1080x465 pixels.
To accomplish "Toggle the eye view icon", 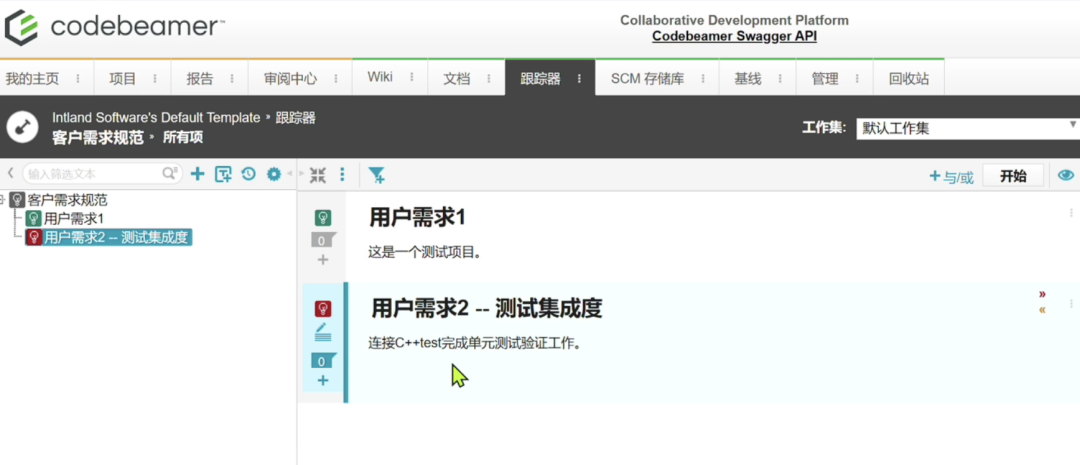I will point(1066,176).
